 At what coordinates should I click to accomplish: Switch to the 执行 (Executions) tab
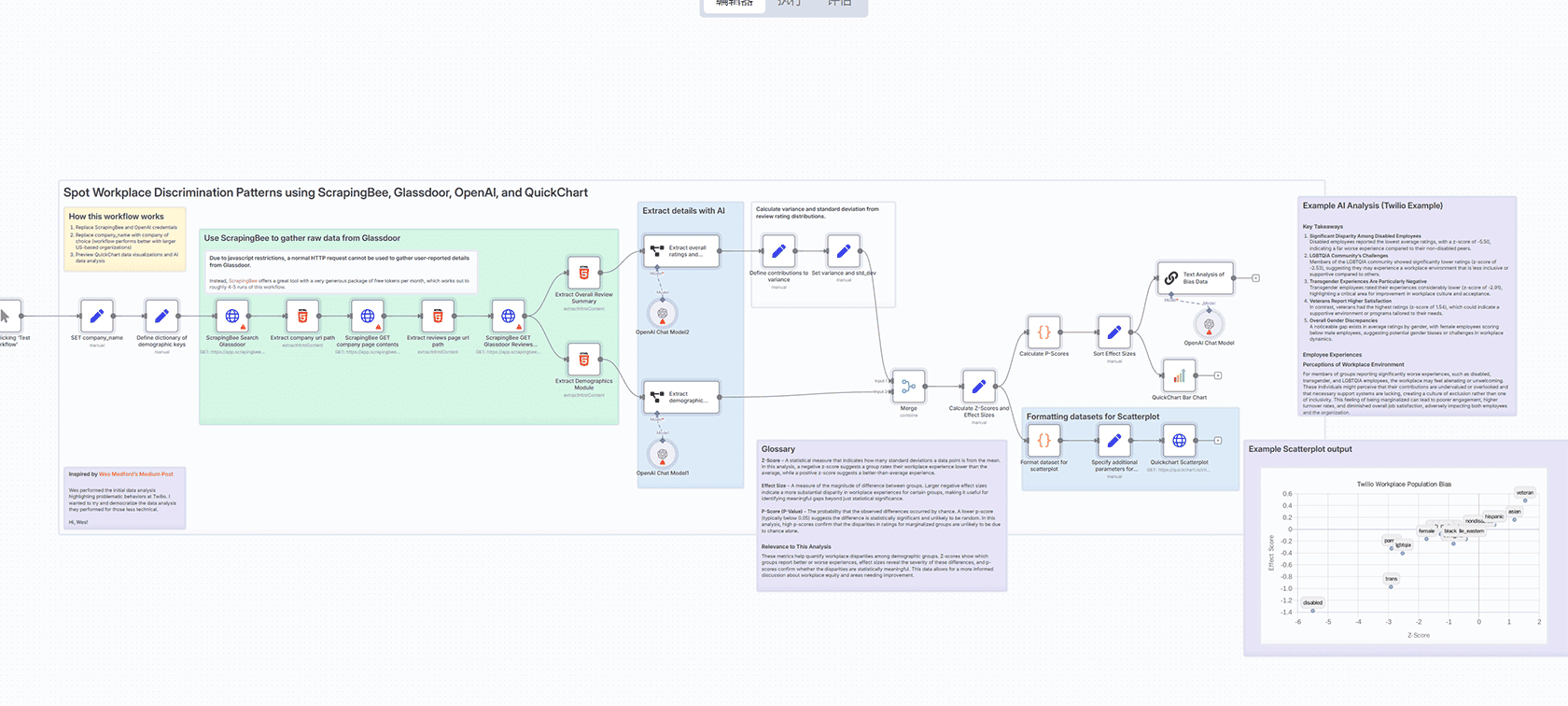(789, 4)
